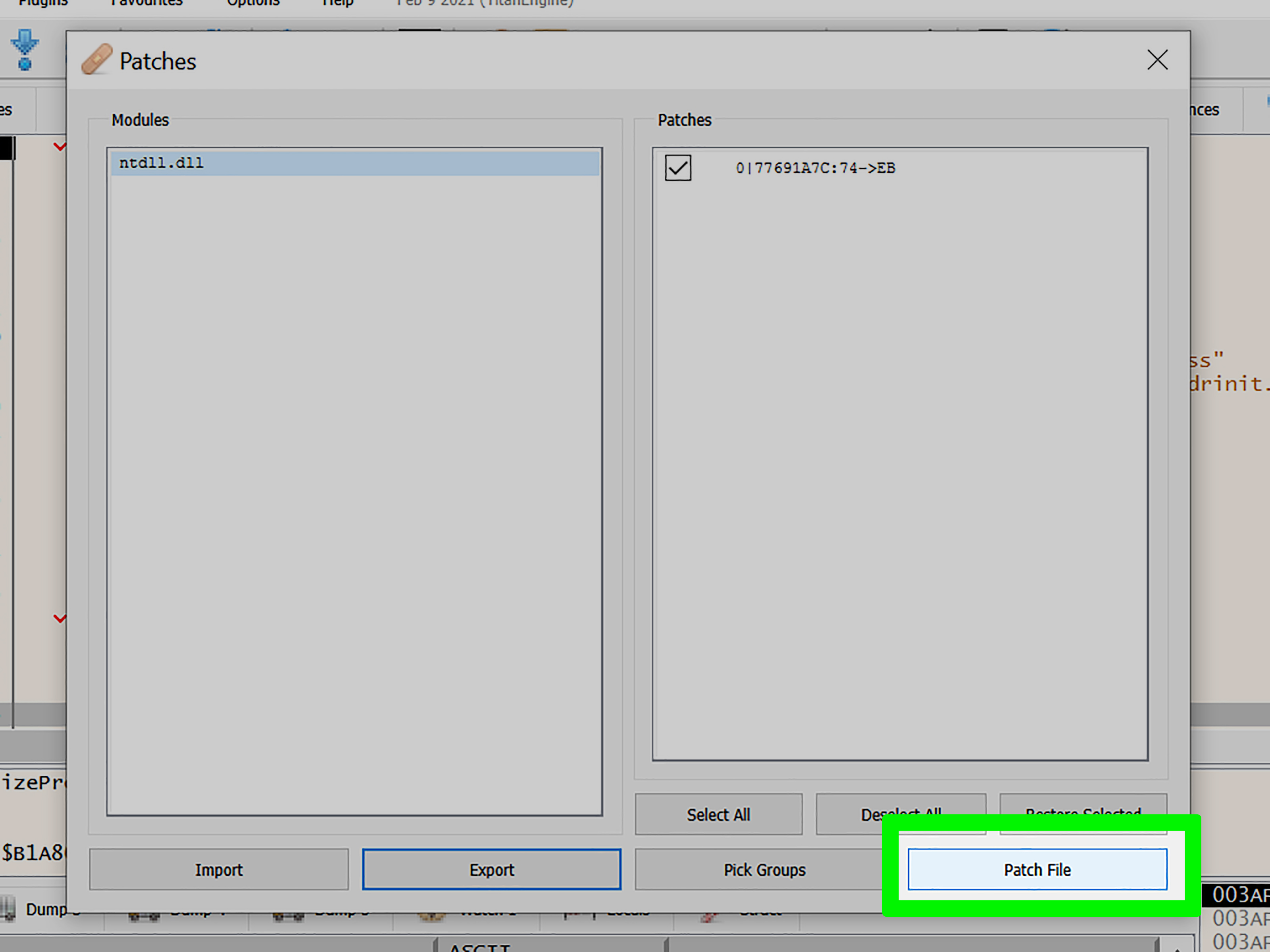Select ntdll.dll in the Modules list
Screen dimensions: 1270x952
pyautogui.click(x=161, y=162)
